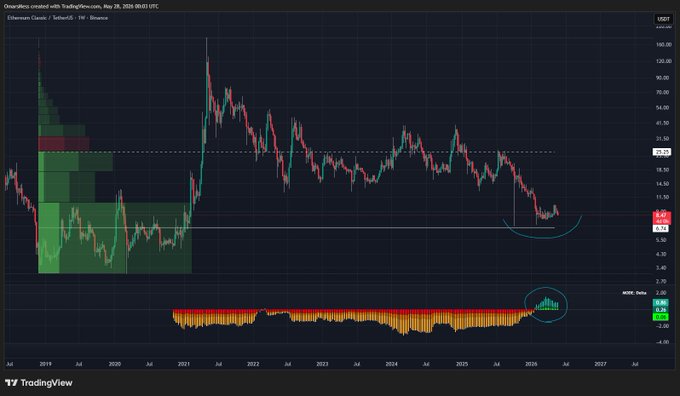This screenshot has height=396, width=680.
Task: Click the 120.00 price axis label
Action: [x=664, y=61]
